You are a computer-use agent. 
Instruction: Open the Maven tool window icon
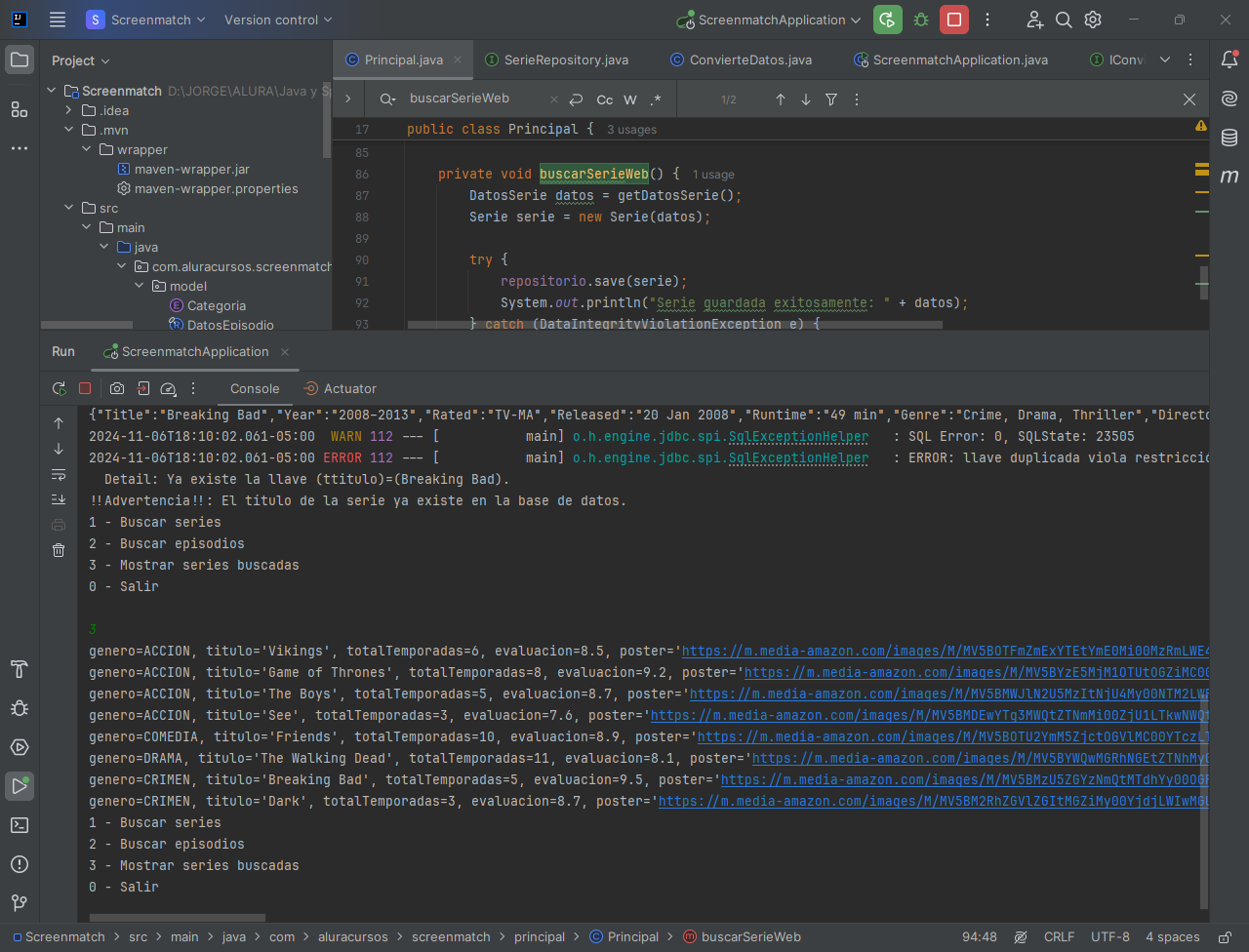tap(1229, 177)
